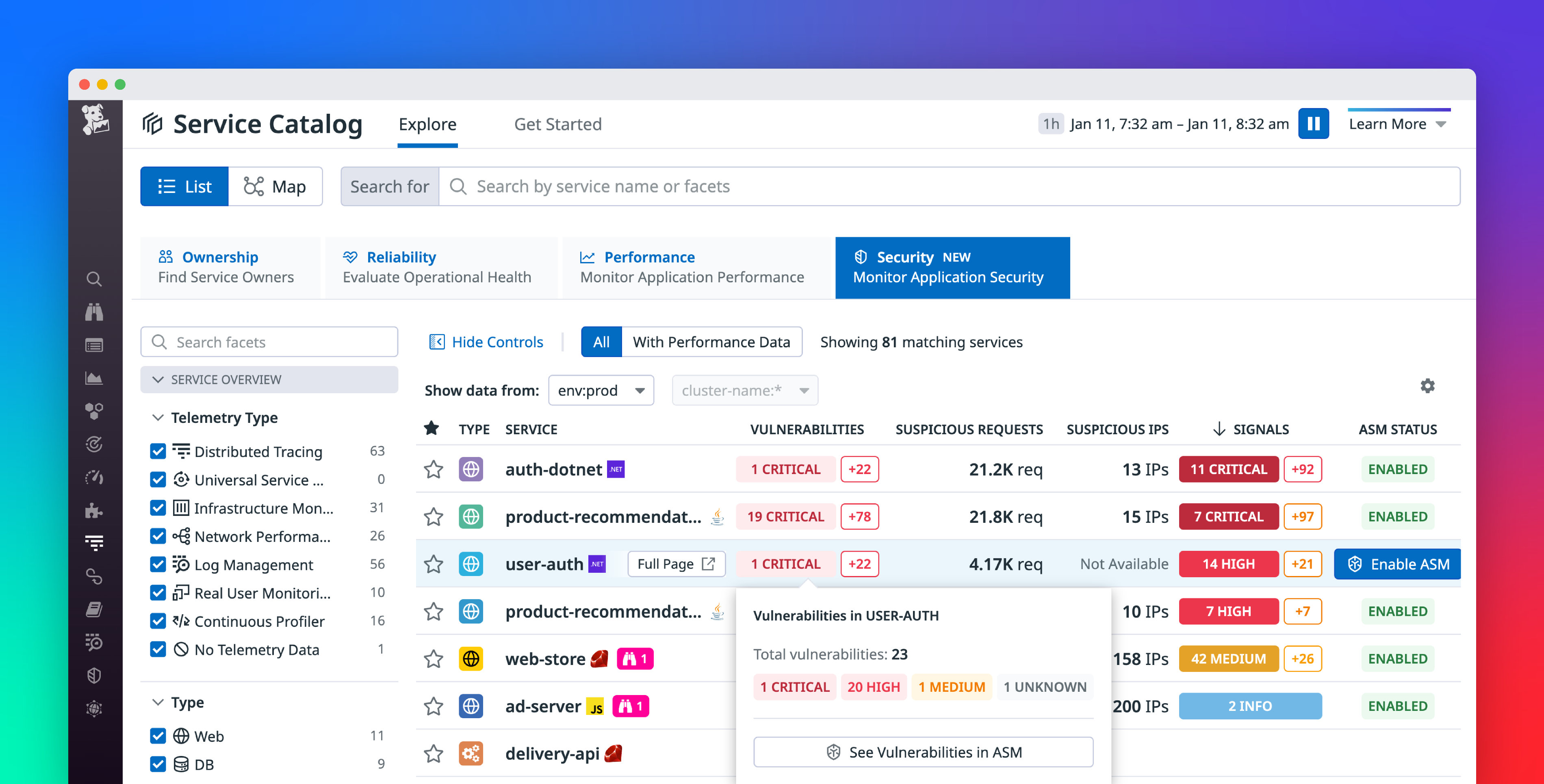Screen dimensions: 1544x784
Task: Select the Metrics graph icon in the sidebar
Action: [94, 378]
